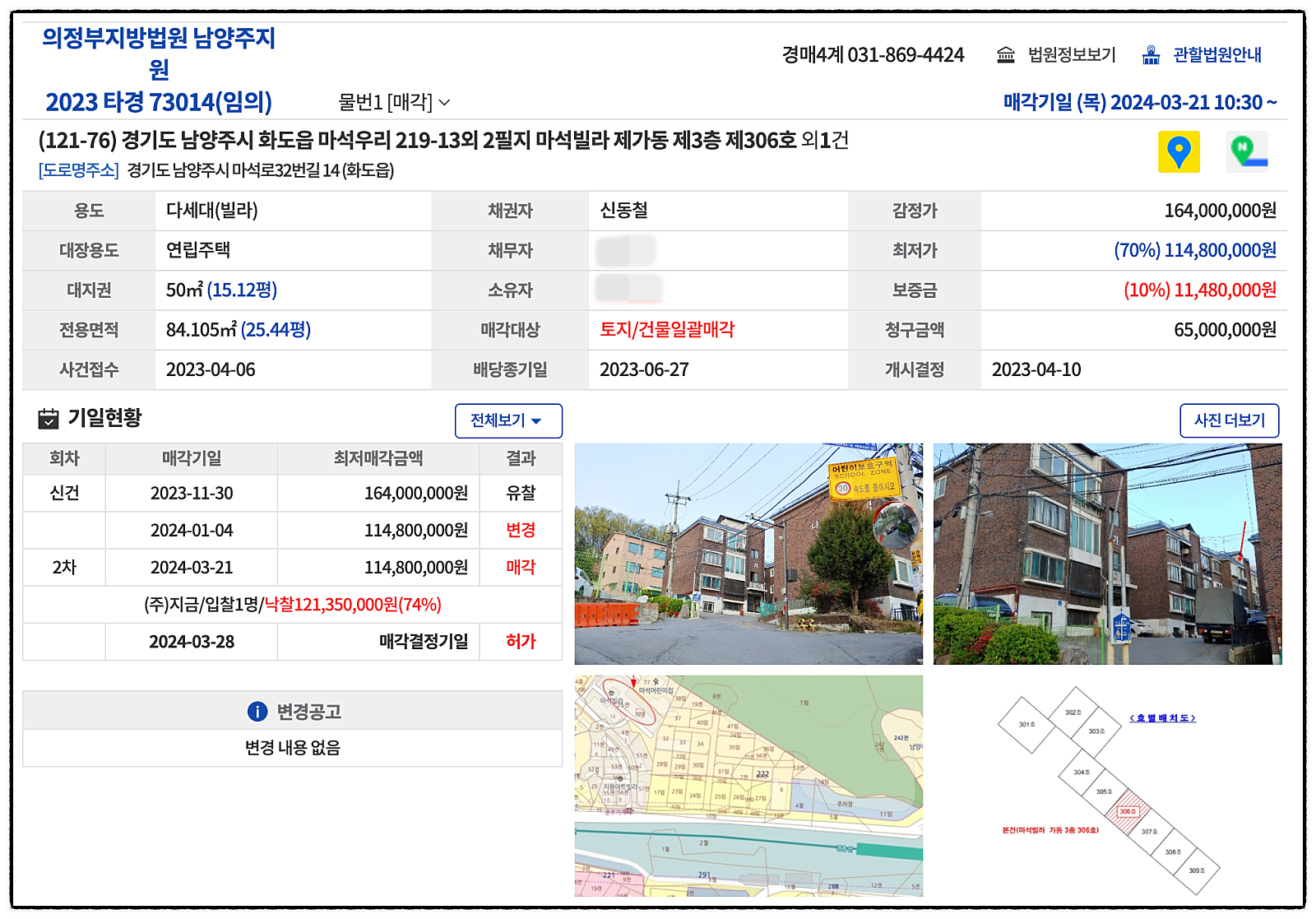Click exclusive area 84.105㎡ (25.44평)
Screen dimensions: 1316x919
tap(239, 330)
